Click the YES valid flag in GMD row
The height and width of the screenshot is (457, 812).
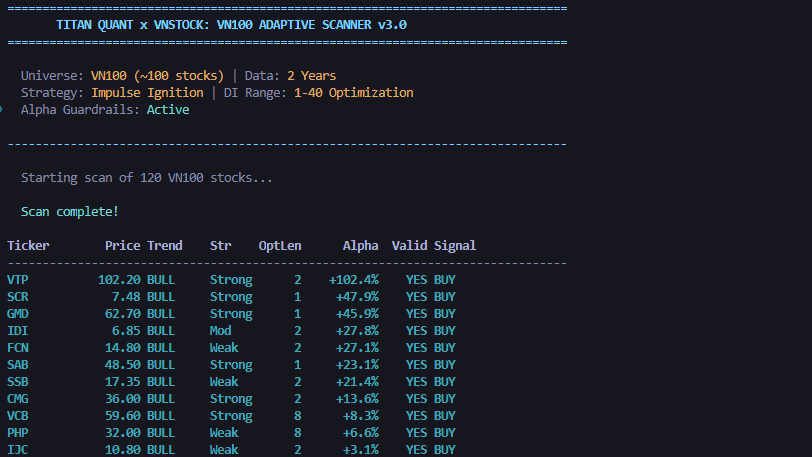pos(417,314)
